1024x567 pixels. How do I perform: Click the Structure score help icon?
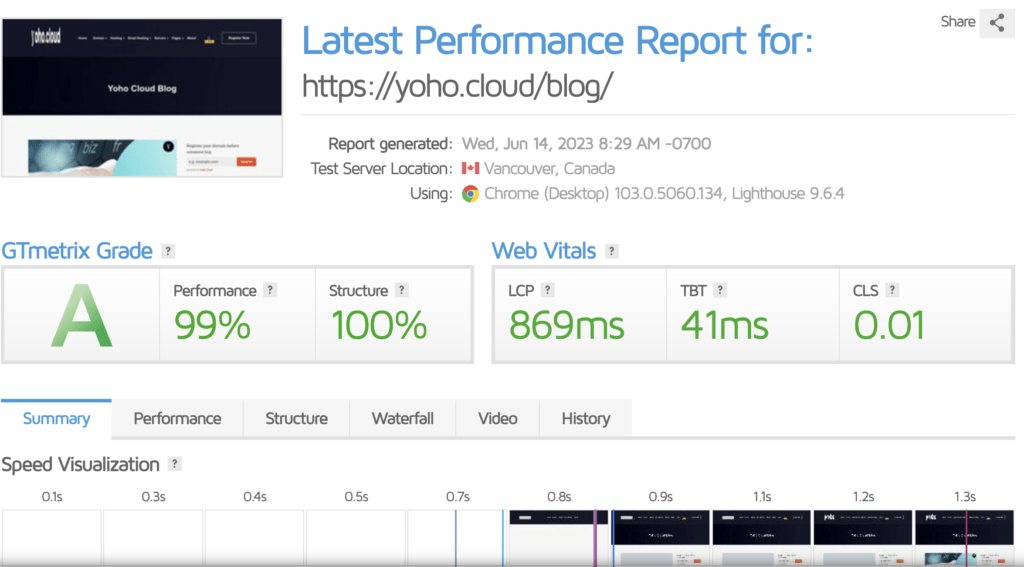[x=401, y=290]
